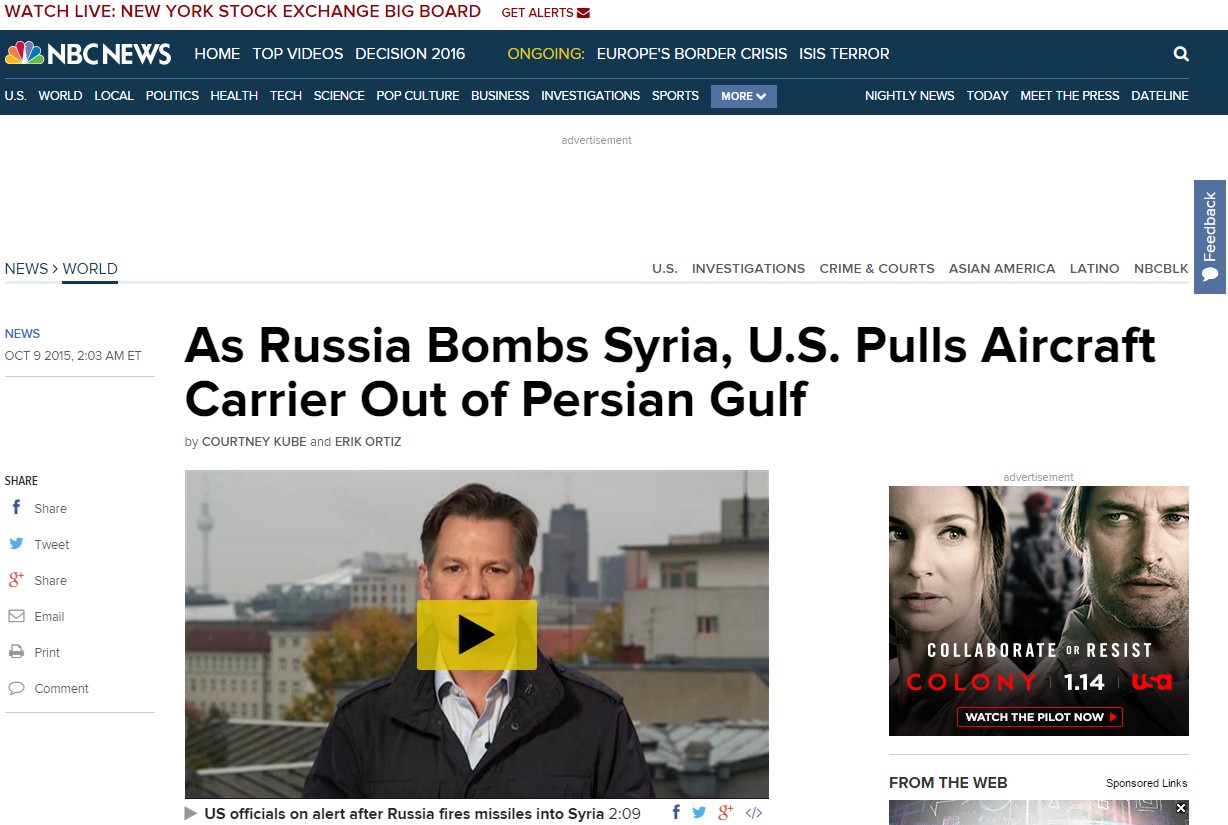Select the BUSINESS section
The width and height of the screenshot is (1228, 825).
500,96
